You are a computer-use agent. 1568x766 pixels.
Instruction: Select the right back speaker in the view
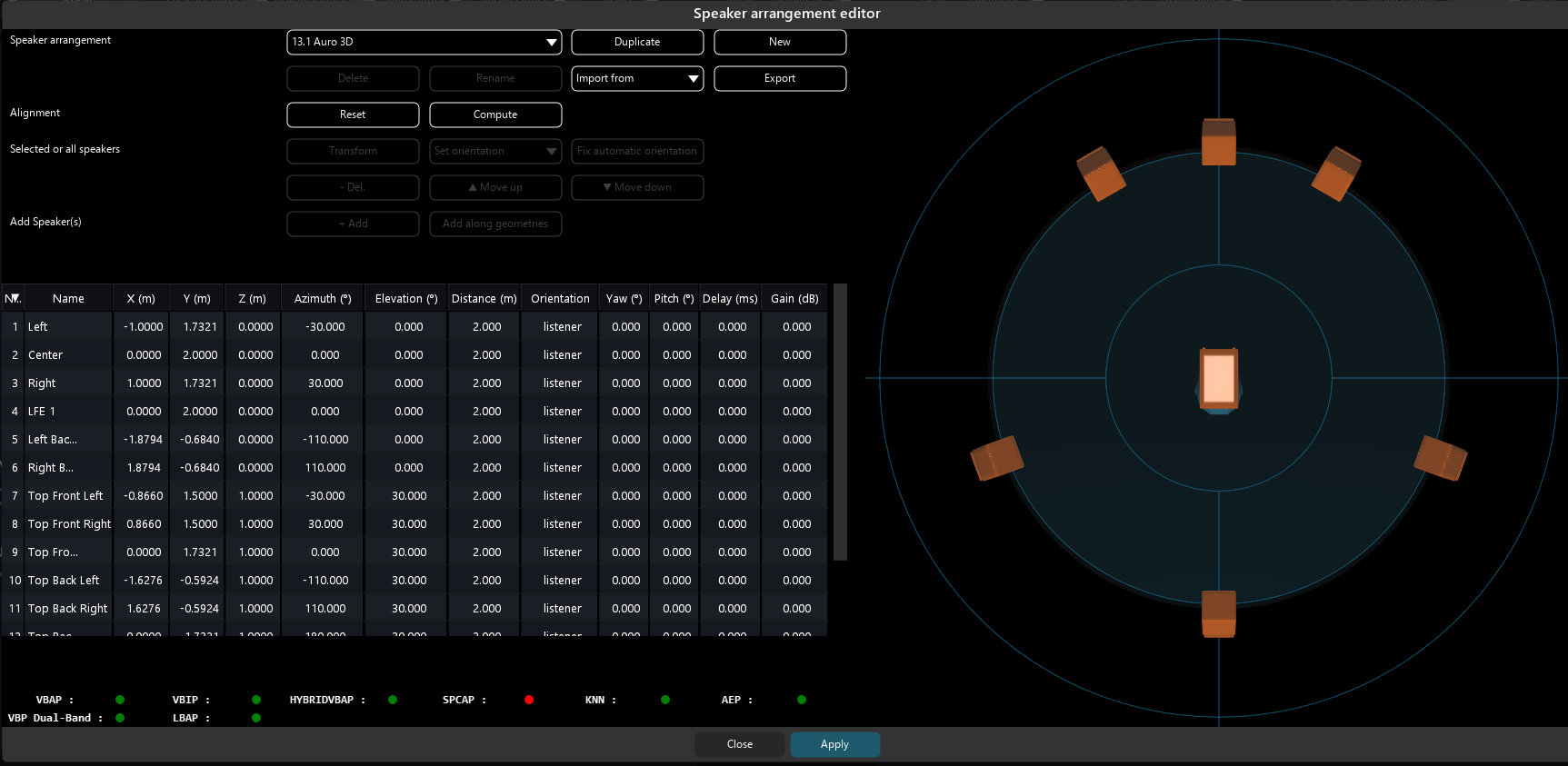1440,458
